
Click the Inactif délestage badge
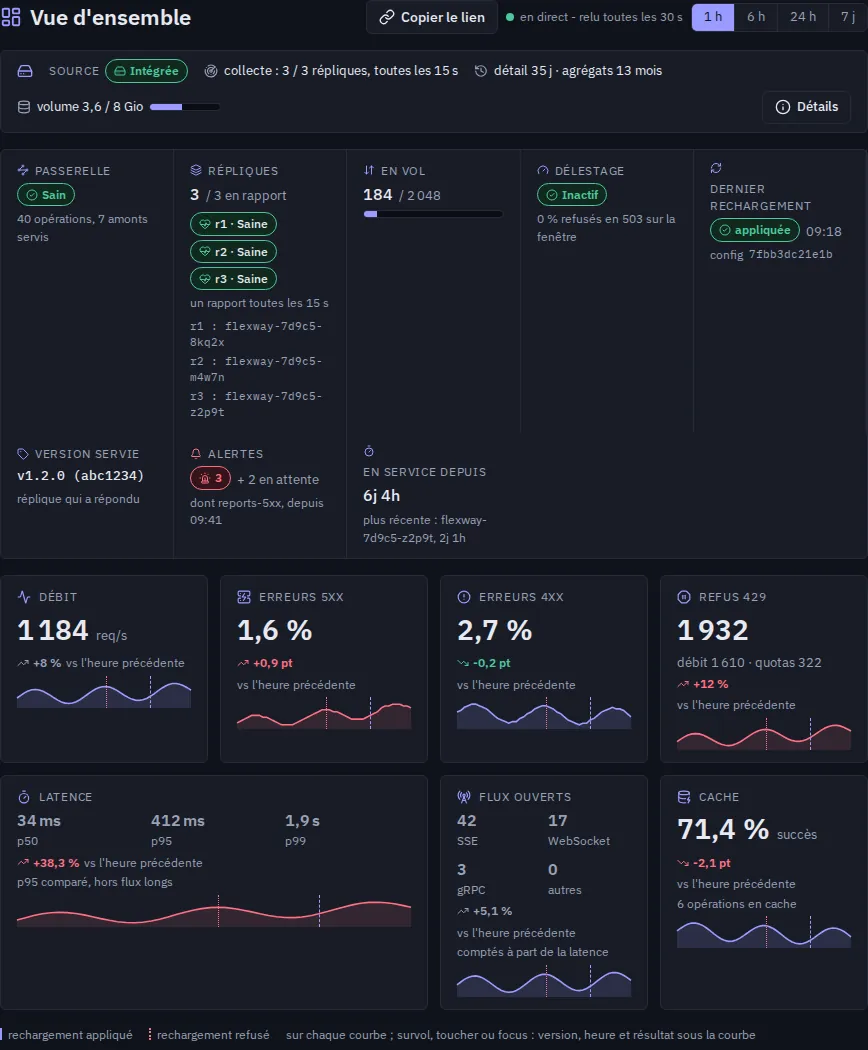pos(571,195)
